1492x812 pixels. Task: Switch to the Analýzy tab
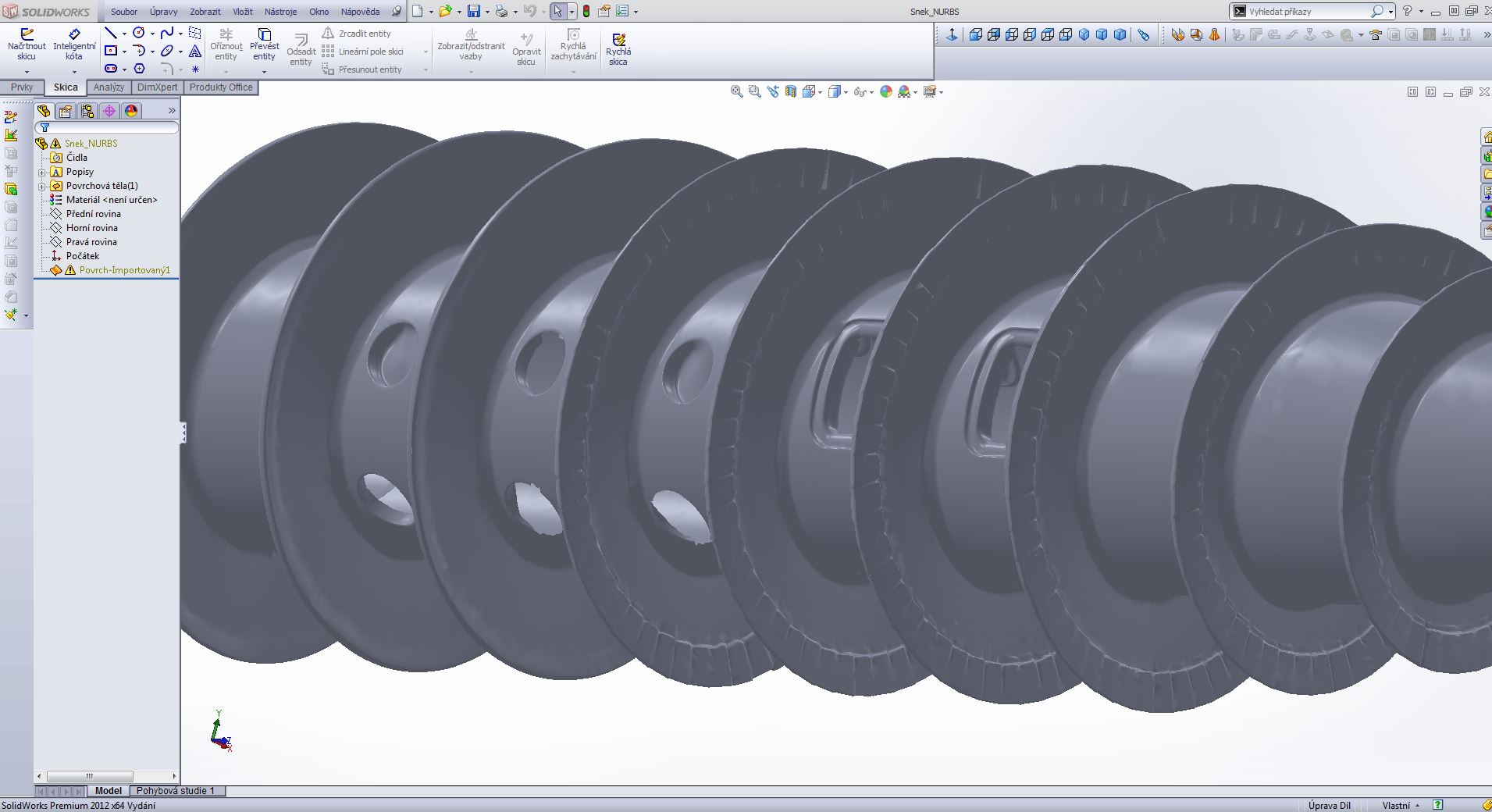pos(109,87)
